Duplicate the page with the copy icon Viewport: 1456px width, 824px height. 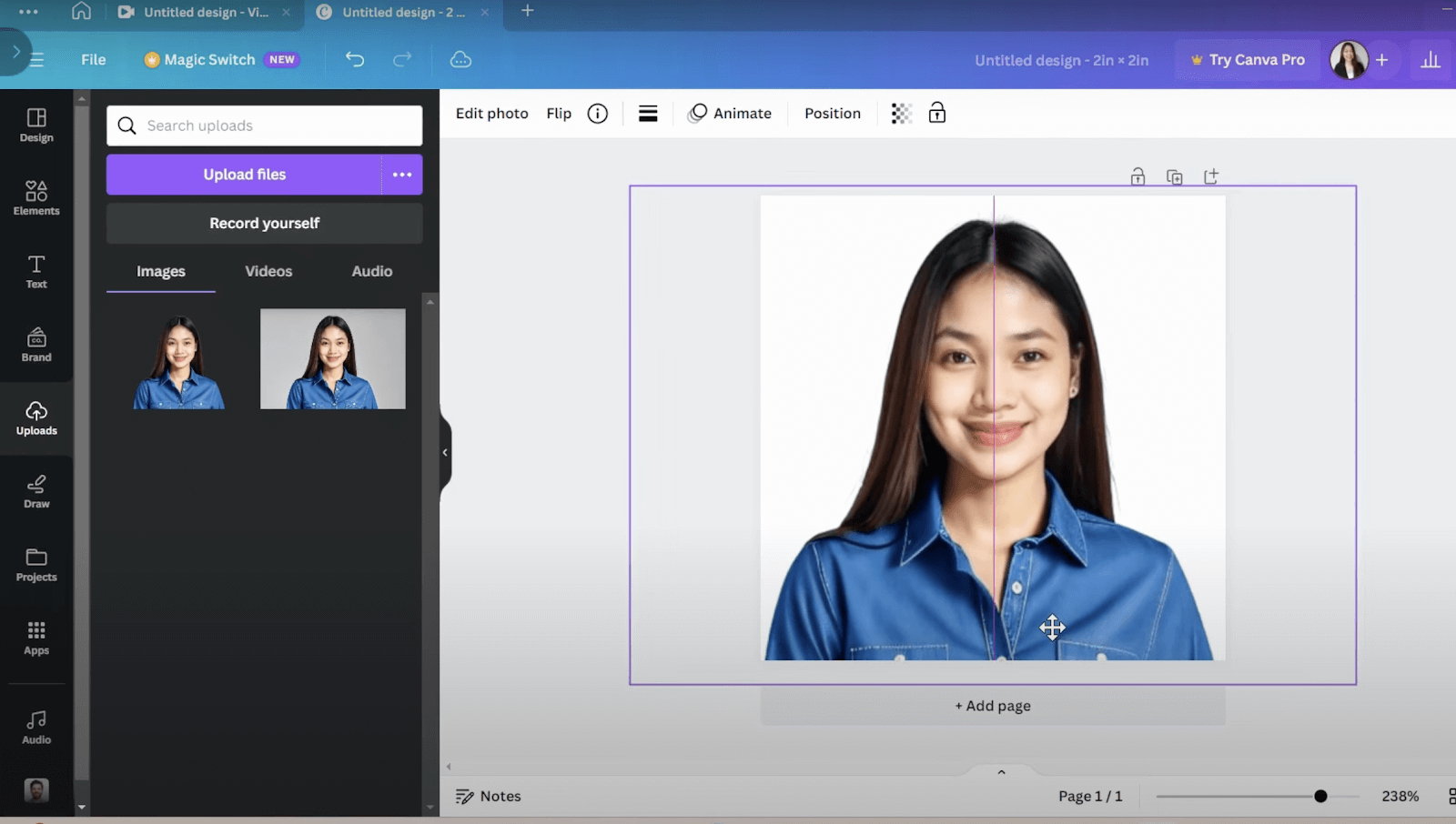1175,176
